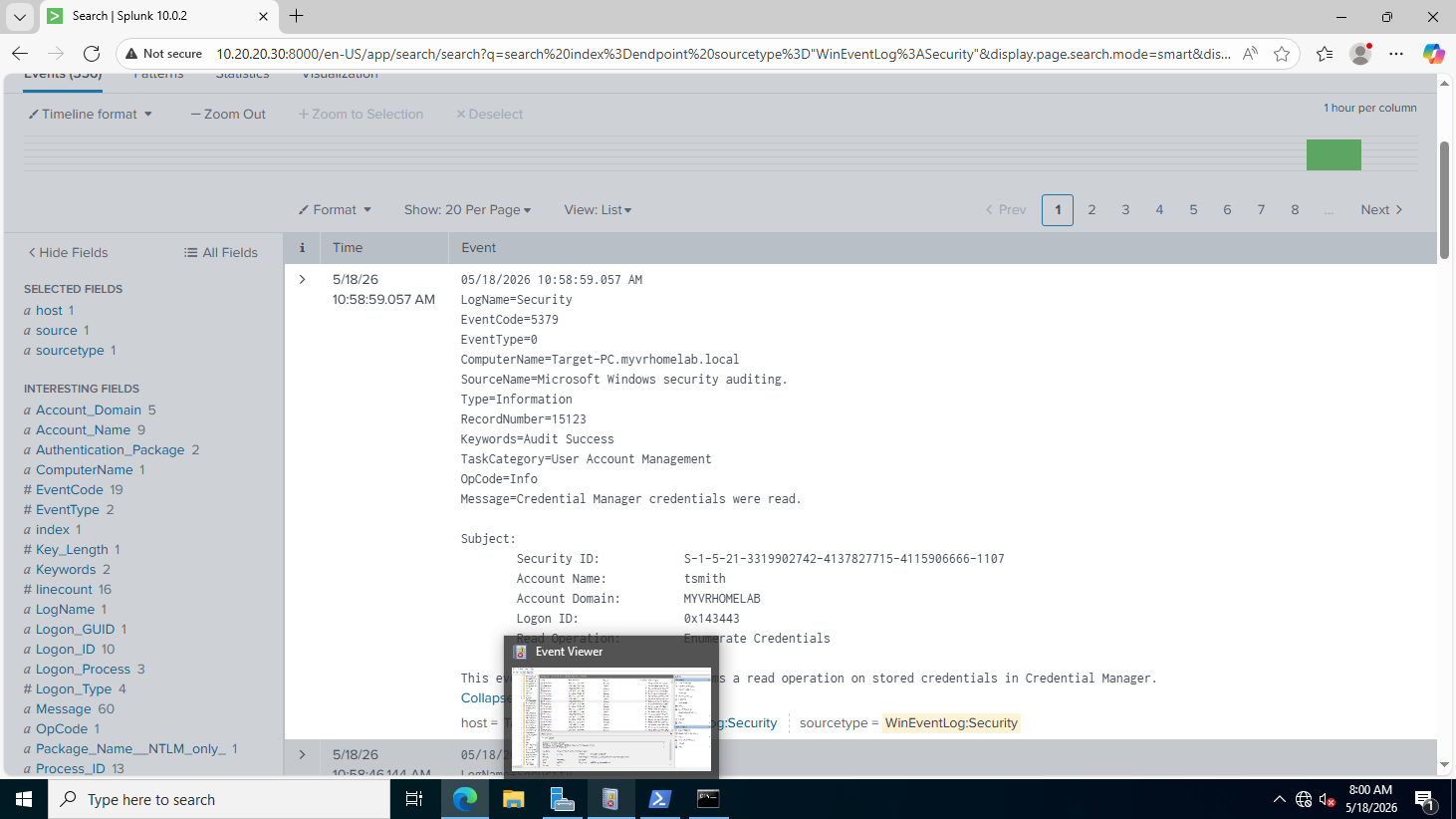Open Show: 20 Per Page dropdown

(x=467, y=209)
